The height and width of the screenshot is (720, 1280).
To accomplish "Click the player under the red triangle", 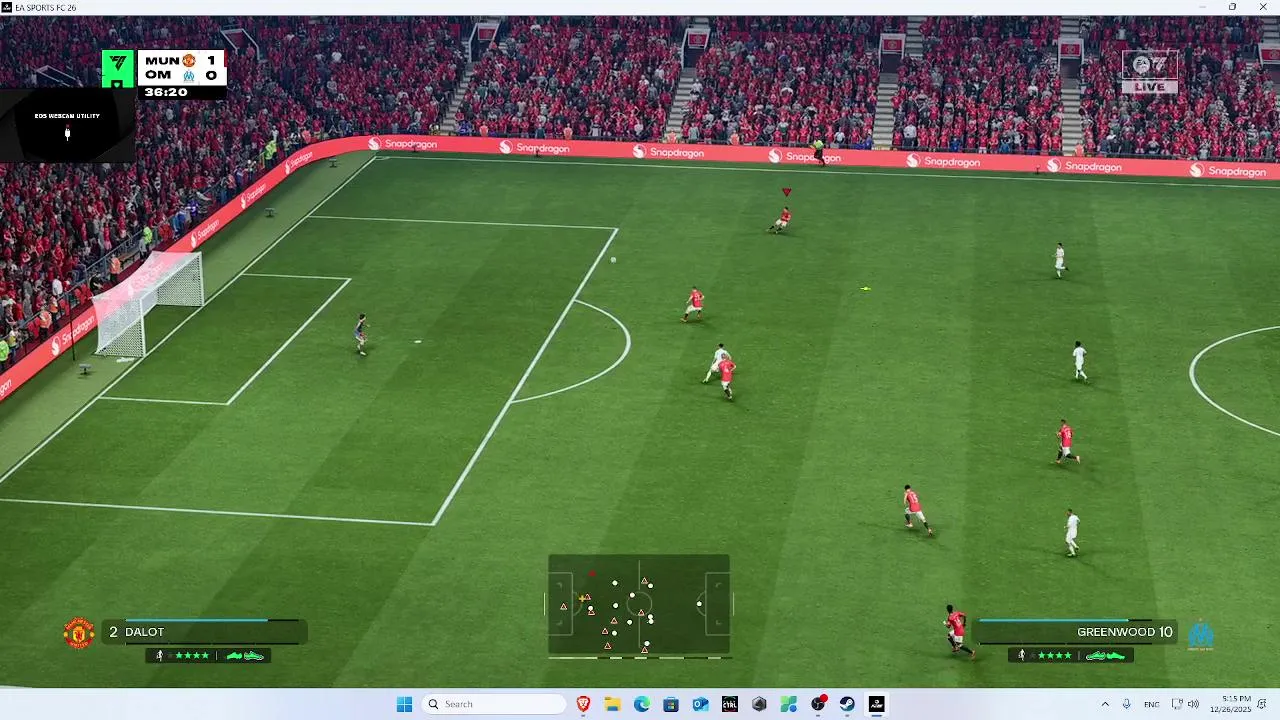I will pos(781,219).
